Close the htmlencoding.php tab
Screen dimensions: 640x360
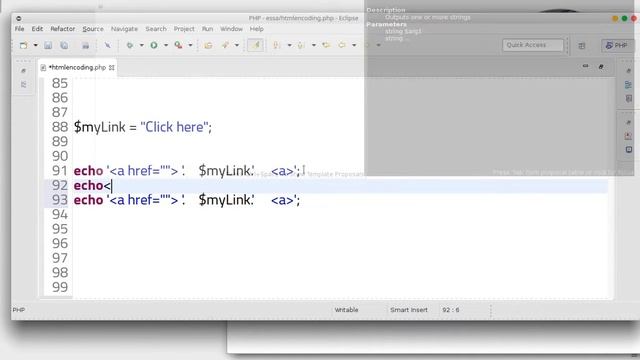click(x=112, y=68)
